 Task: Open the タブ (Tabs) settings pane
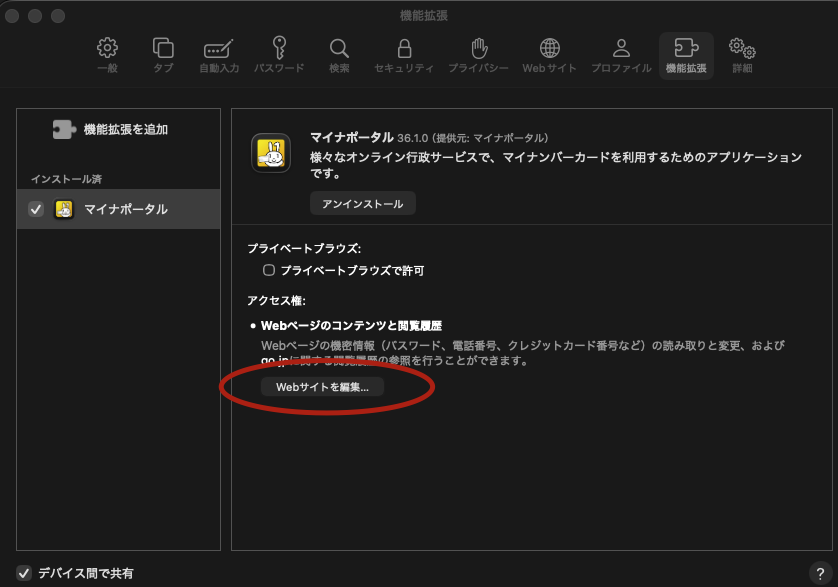162,56
